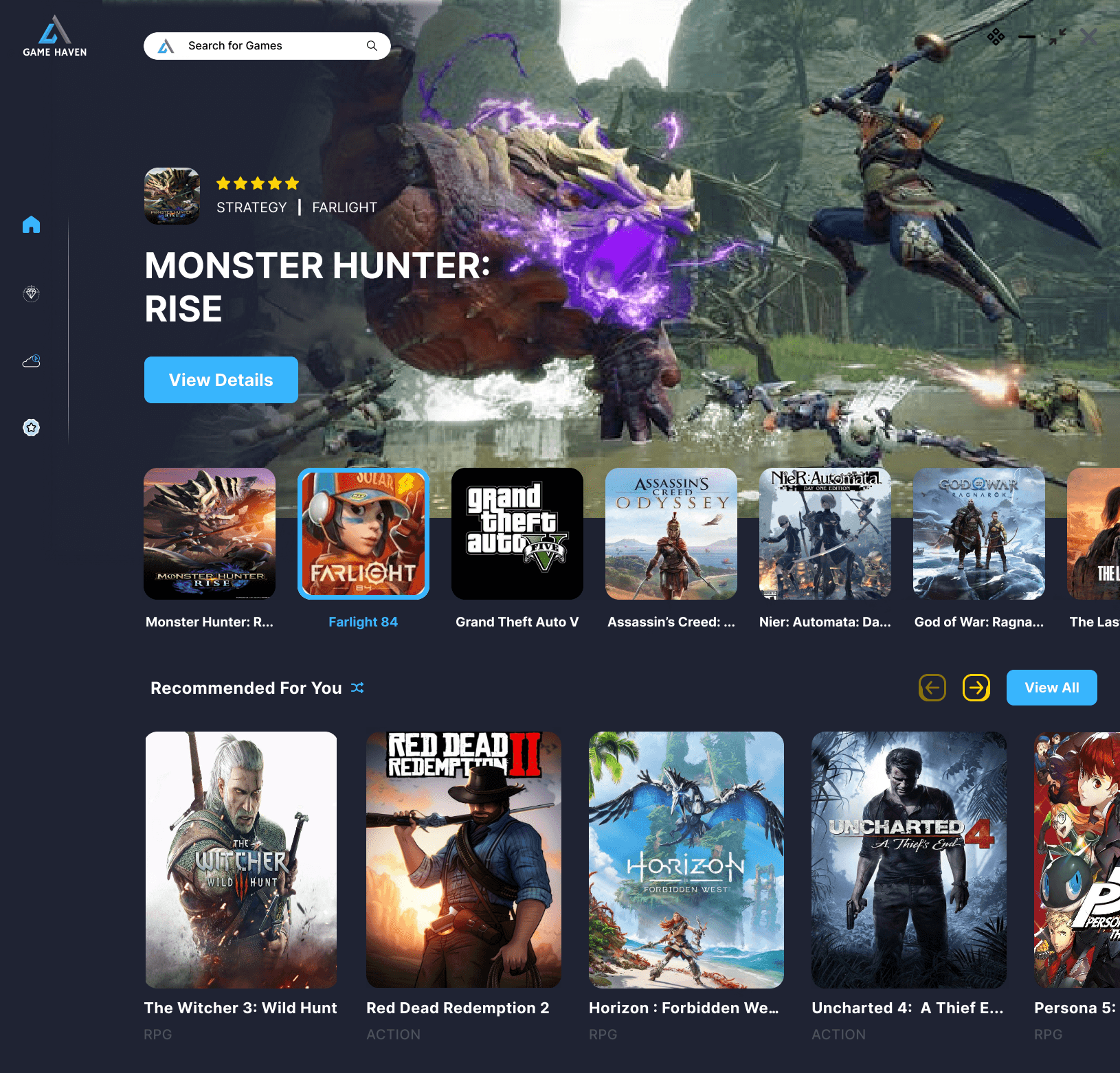
Task: Click the magnifier icon in the search bar
Action: coord(371,45)
